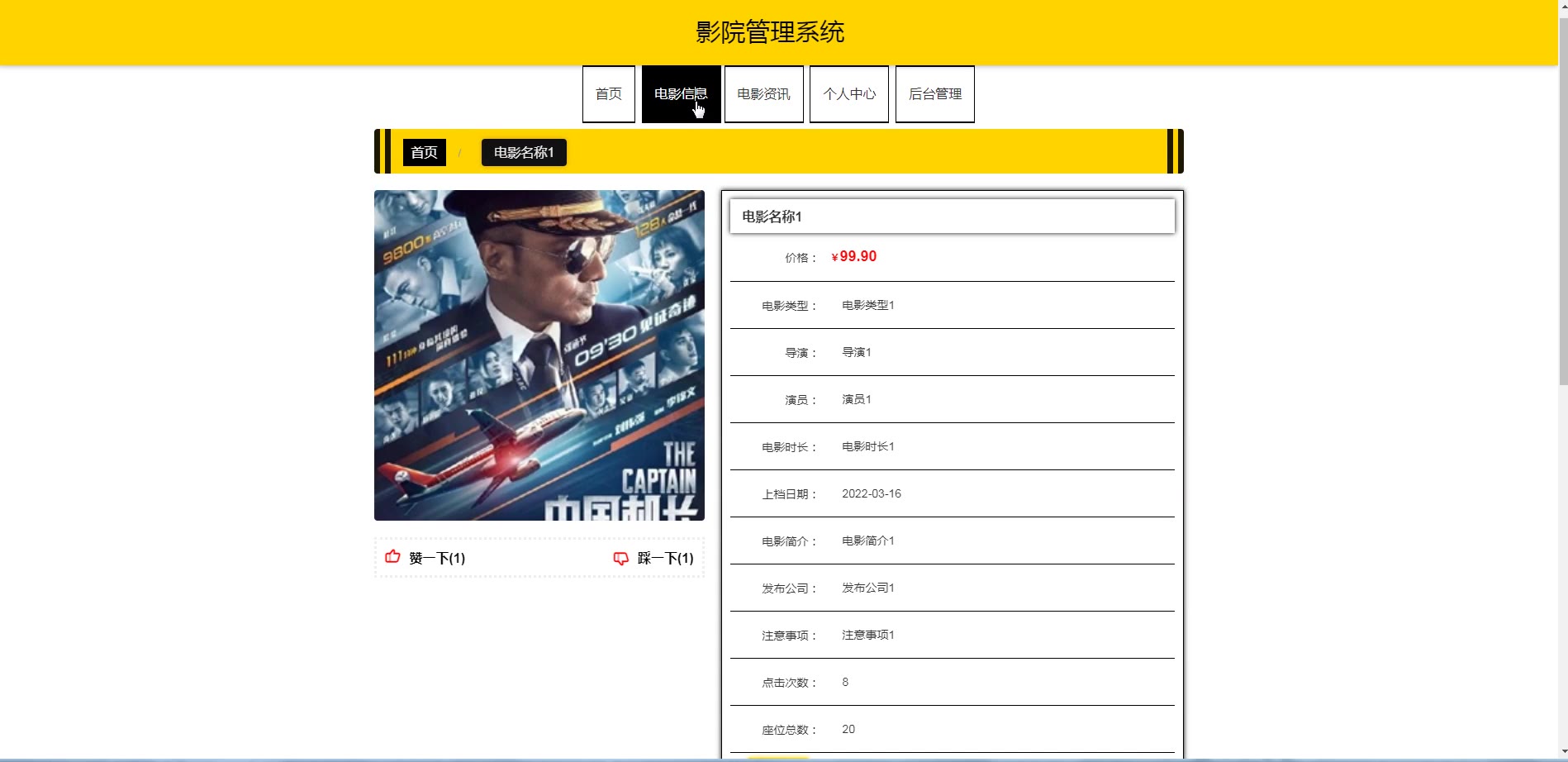This screenshot has width=1568, height=762.
Task: Click the 踩一下(1) dislike label
Action: pos(666,559)
